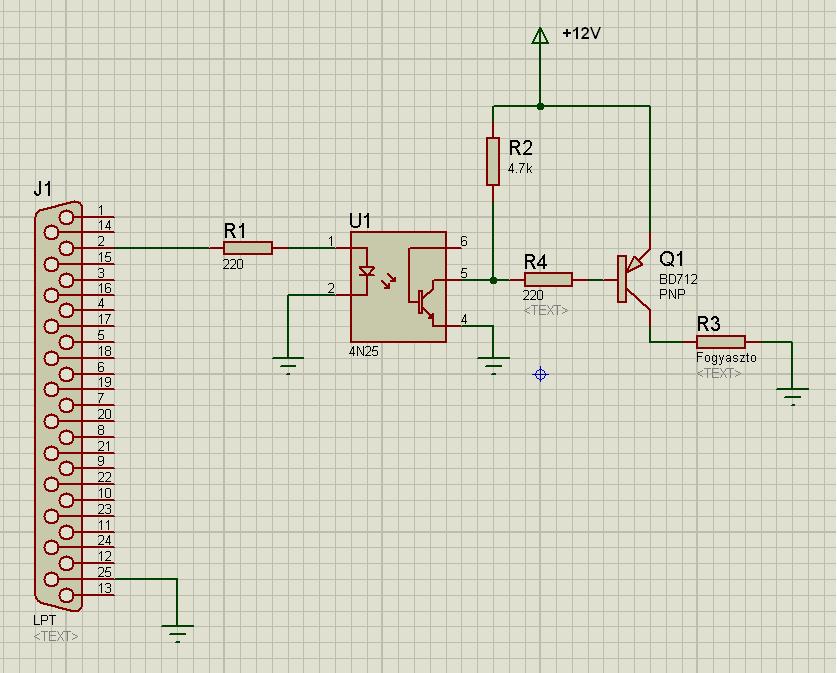
Task: Select the junction dot below +12V terminal
Action: (540, 106)
